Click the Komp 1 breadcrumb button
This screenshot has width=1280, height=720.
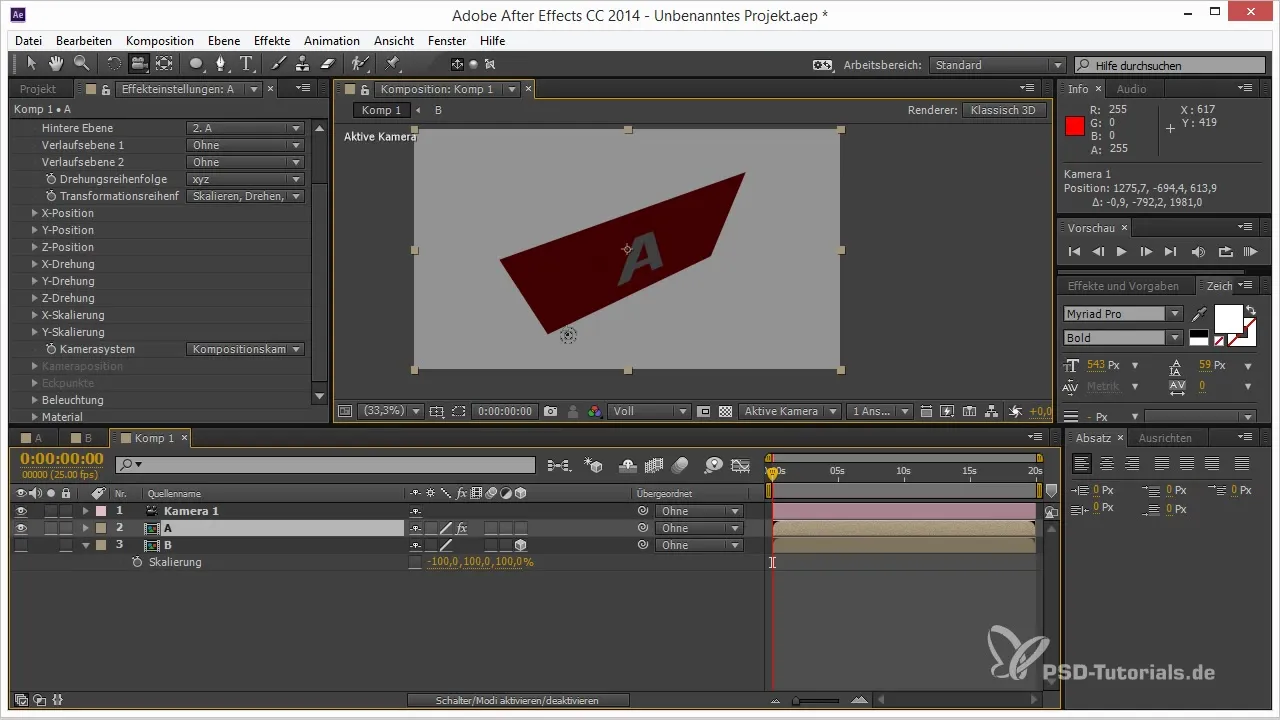(x=381, y=110)
